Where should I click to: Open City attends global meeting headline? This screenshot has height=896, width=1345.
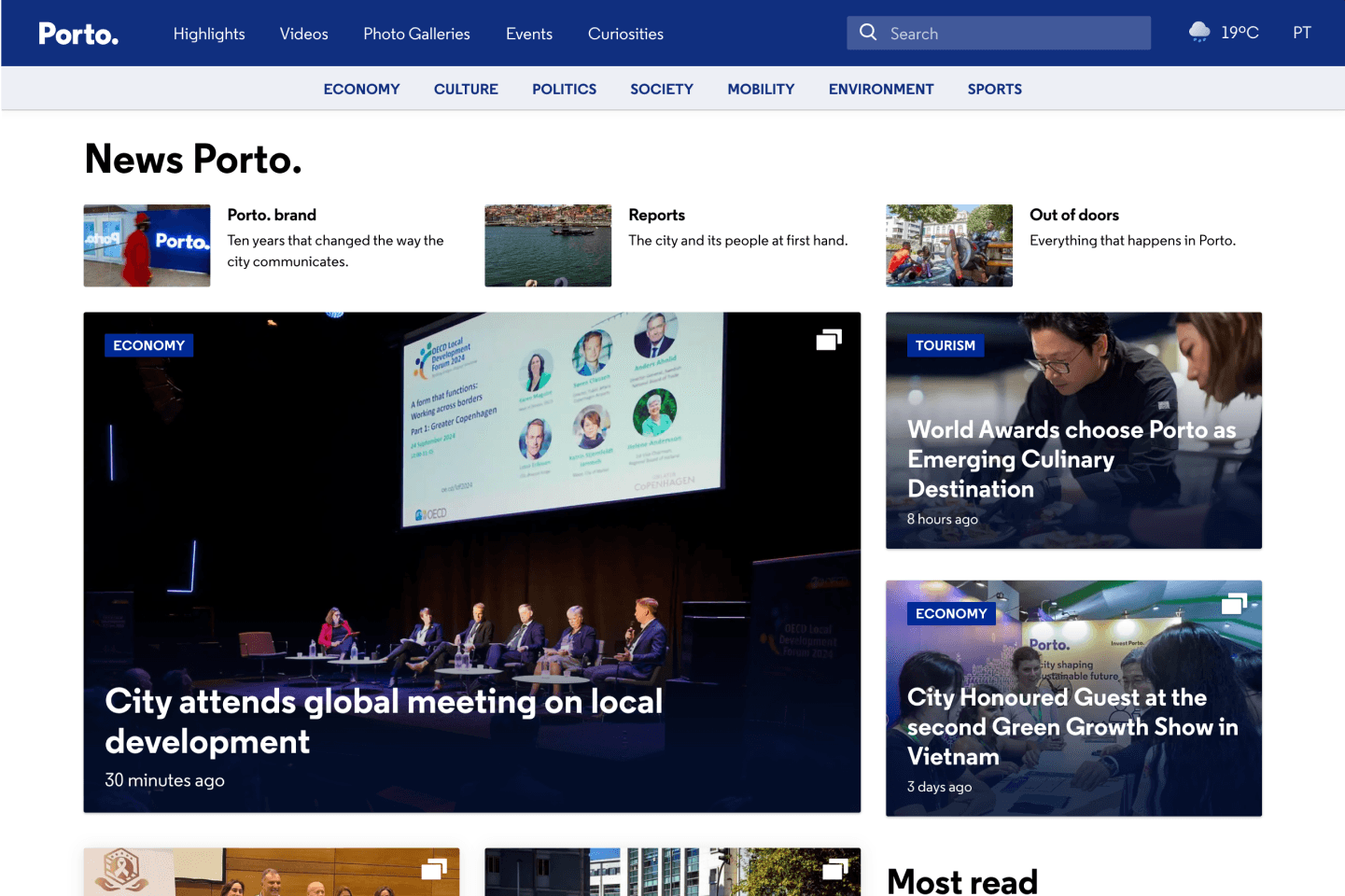tap(384, 721)
